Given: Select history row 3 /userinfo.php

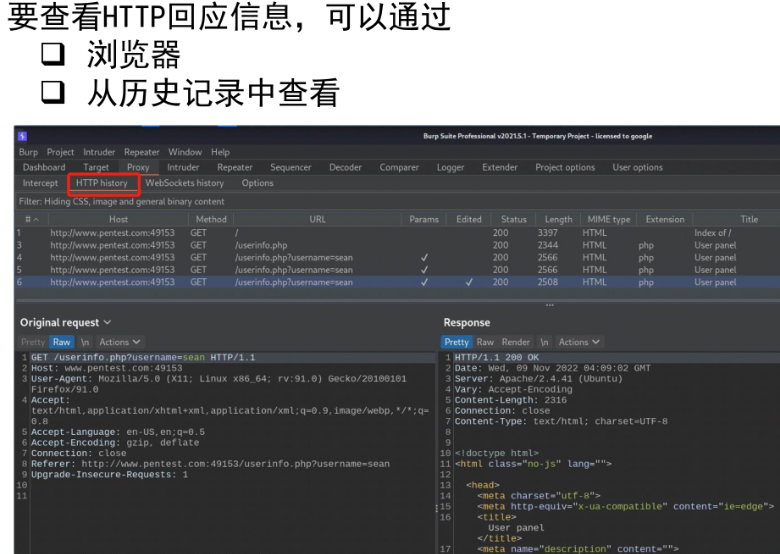Looking at the screenshot, I should coord(397,245).
